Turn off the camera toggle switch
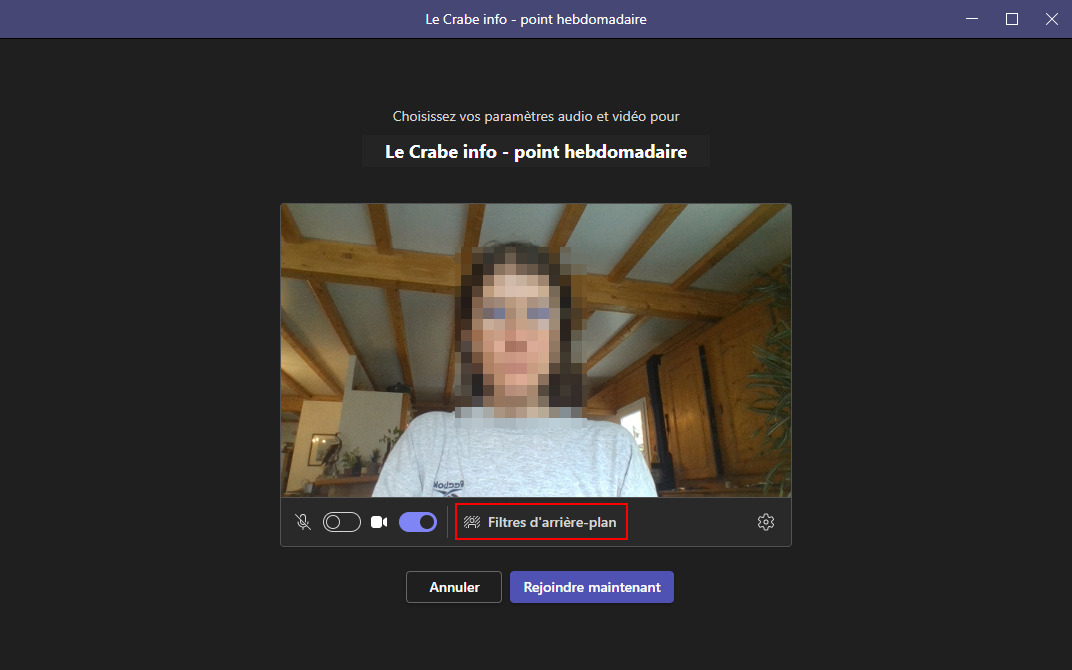1072x670 pixels. click(418, 522)
